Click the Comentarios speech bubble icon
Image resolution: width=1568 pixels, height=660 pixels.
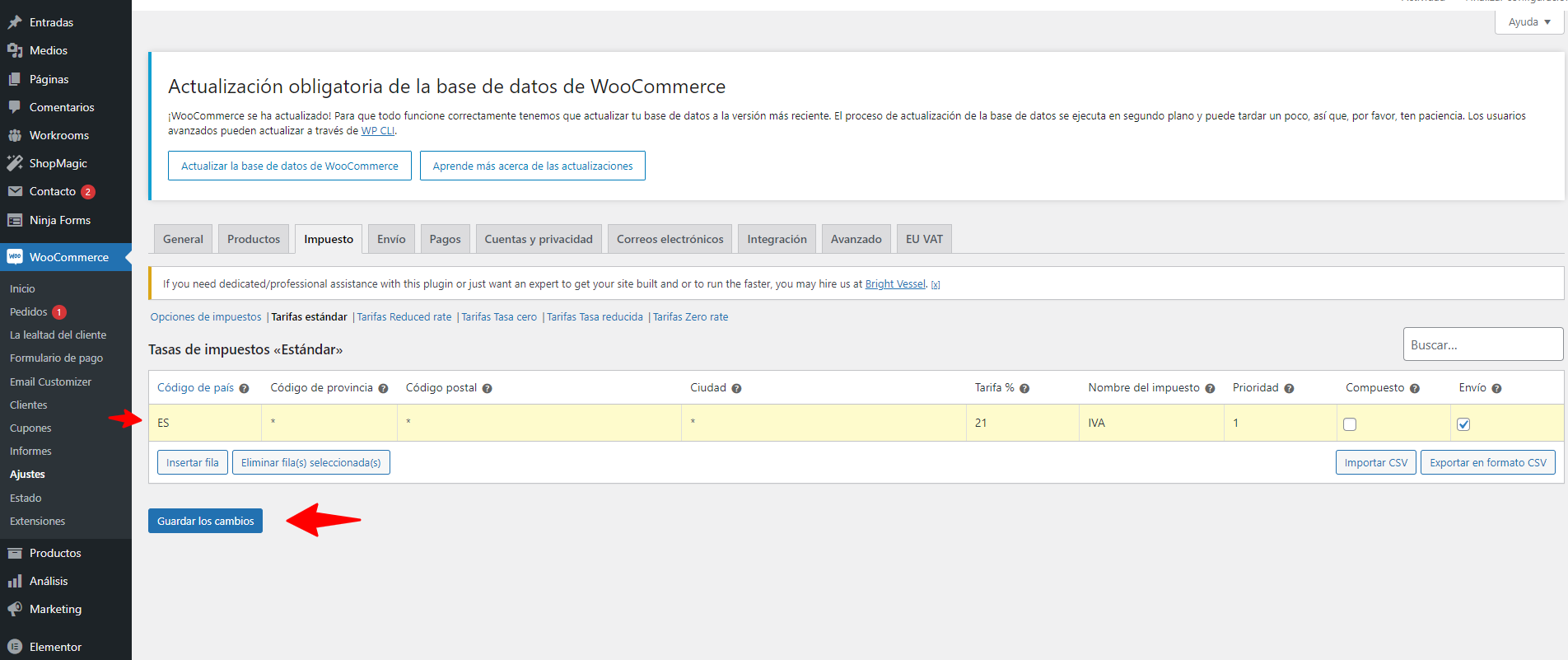point(15,107)
